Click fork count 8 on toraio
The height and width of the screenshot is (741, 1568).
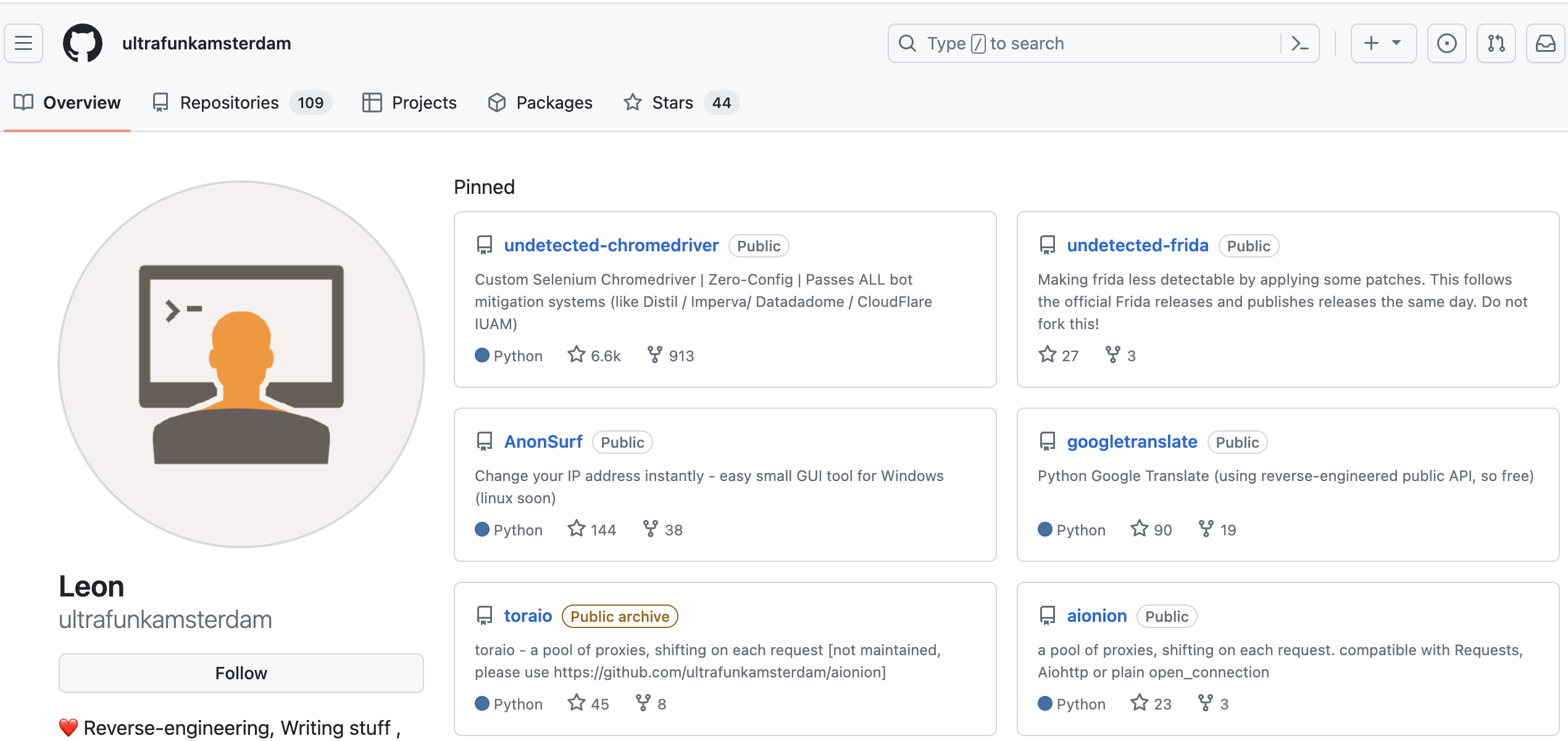(651, 704)
